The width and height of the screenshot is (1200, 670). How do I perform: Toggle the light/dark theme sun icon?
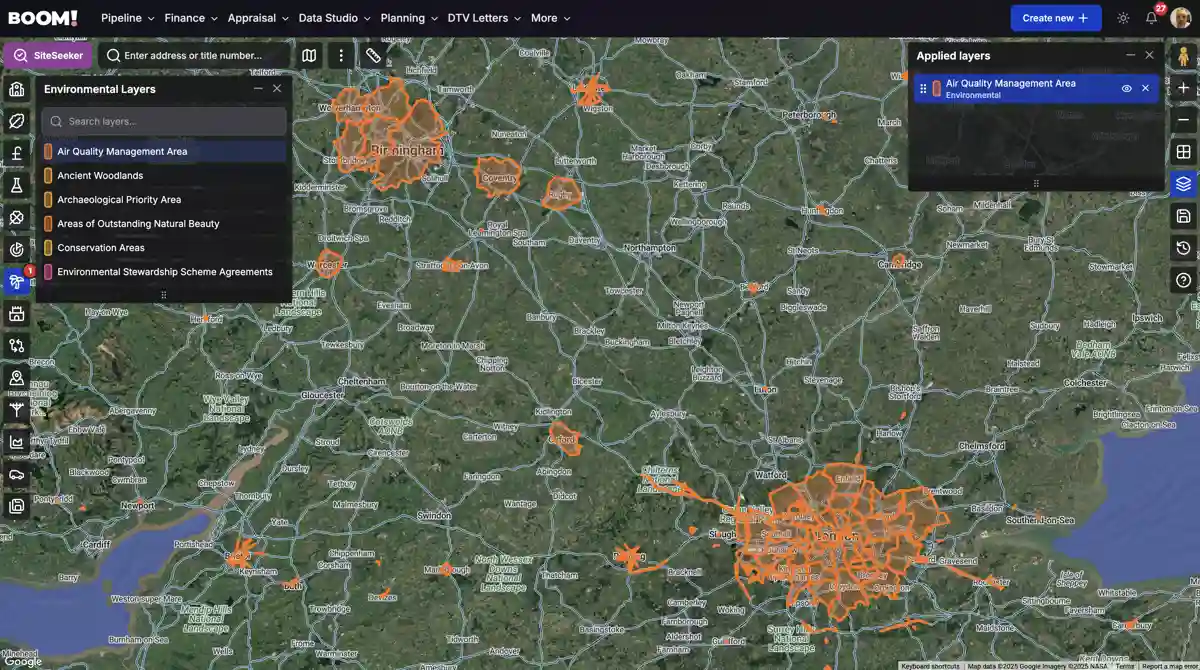click(1123, 18)
